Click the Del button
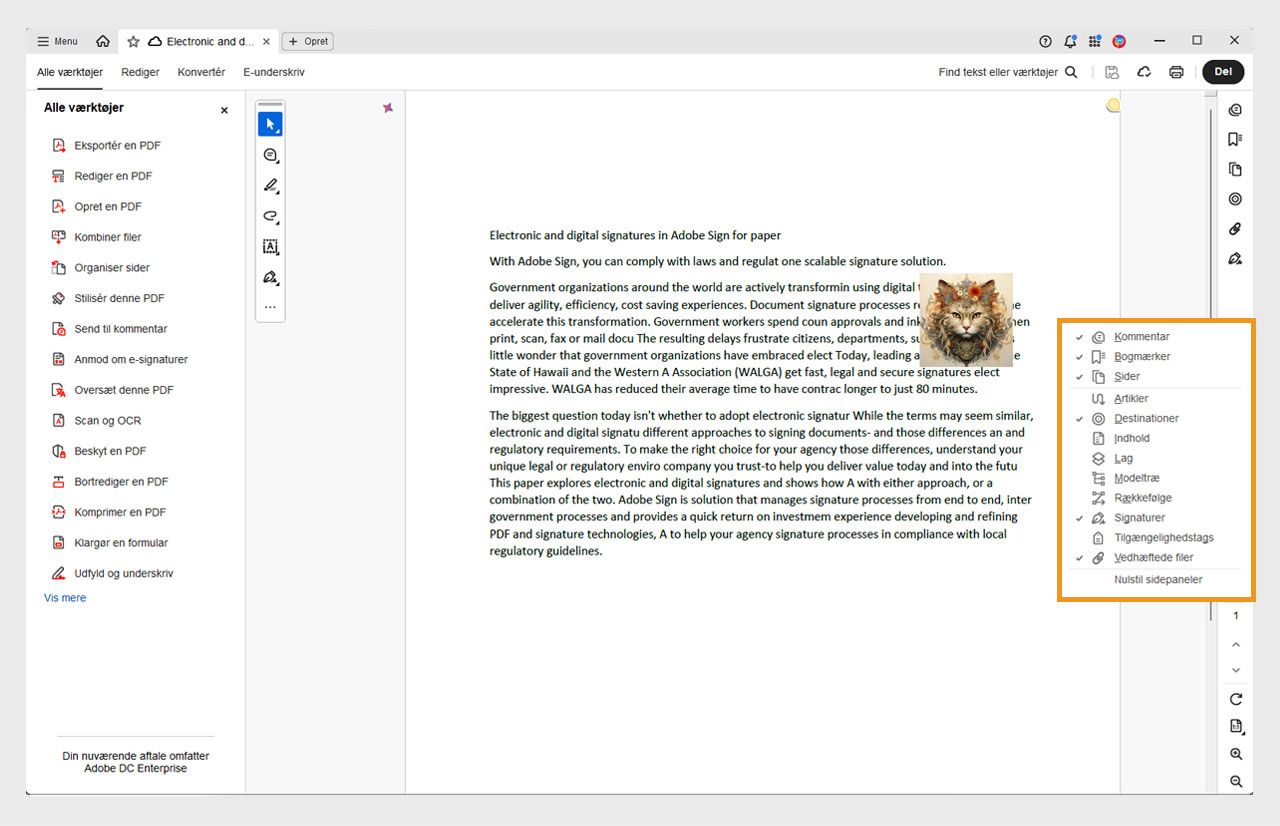Image resolution: width=1280 pixels, height=826 pixels. click(1223, 72)
